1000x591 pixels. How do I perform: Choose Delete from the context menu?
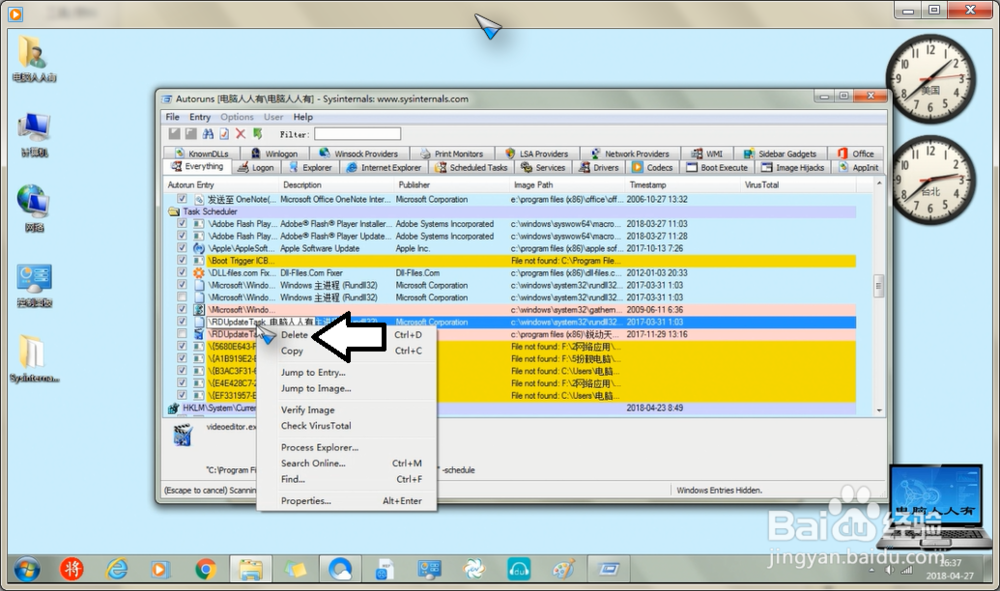pos(294,335)
